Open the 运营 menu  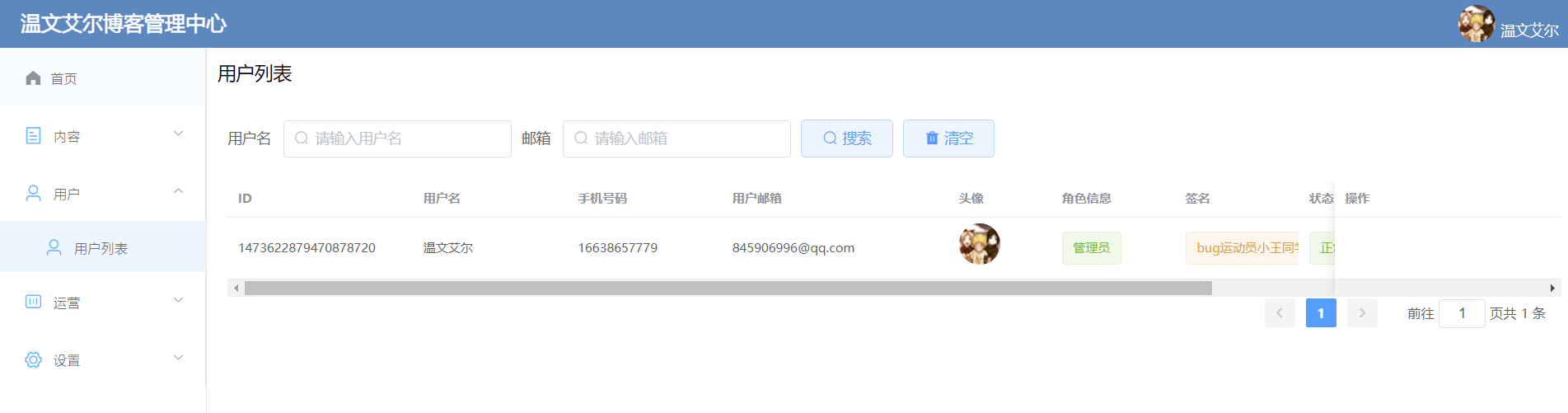(103, 302)
